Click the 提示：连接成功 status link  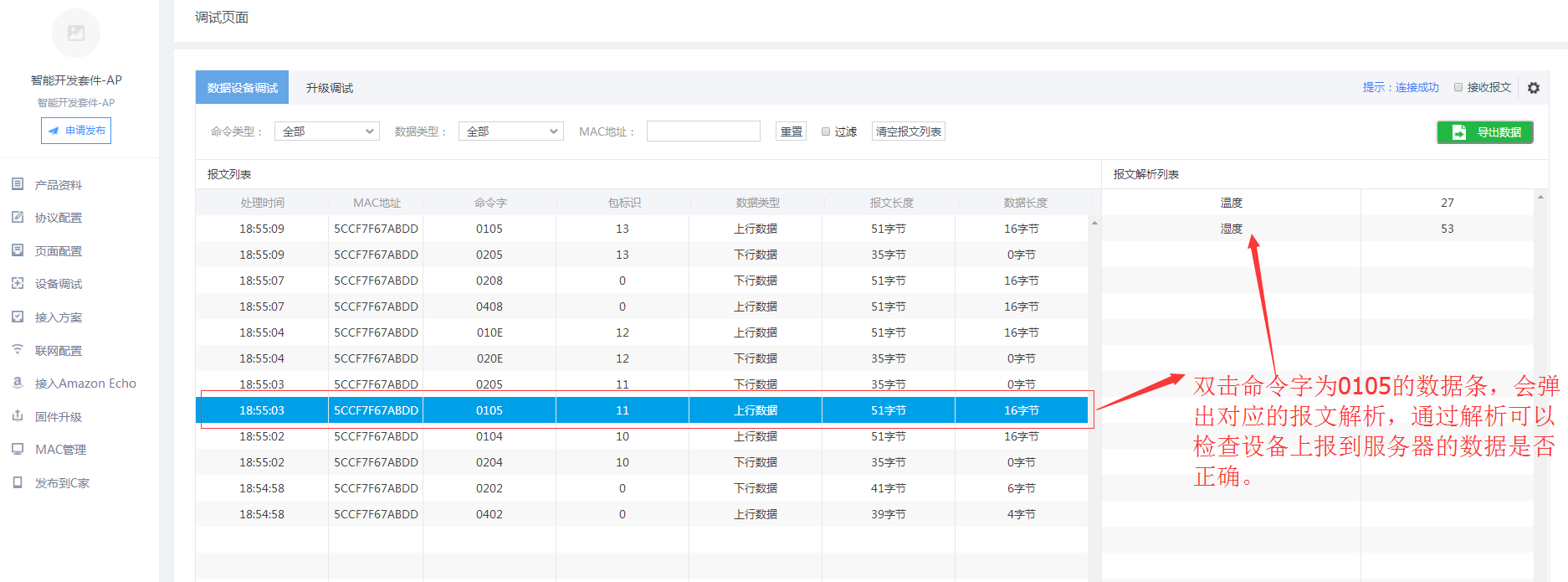(x=1401, y=87)
